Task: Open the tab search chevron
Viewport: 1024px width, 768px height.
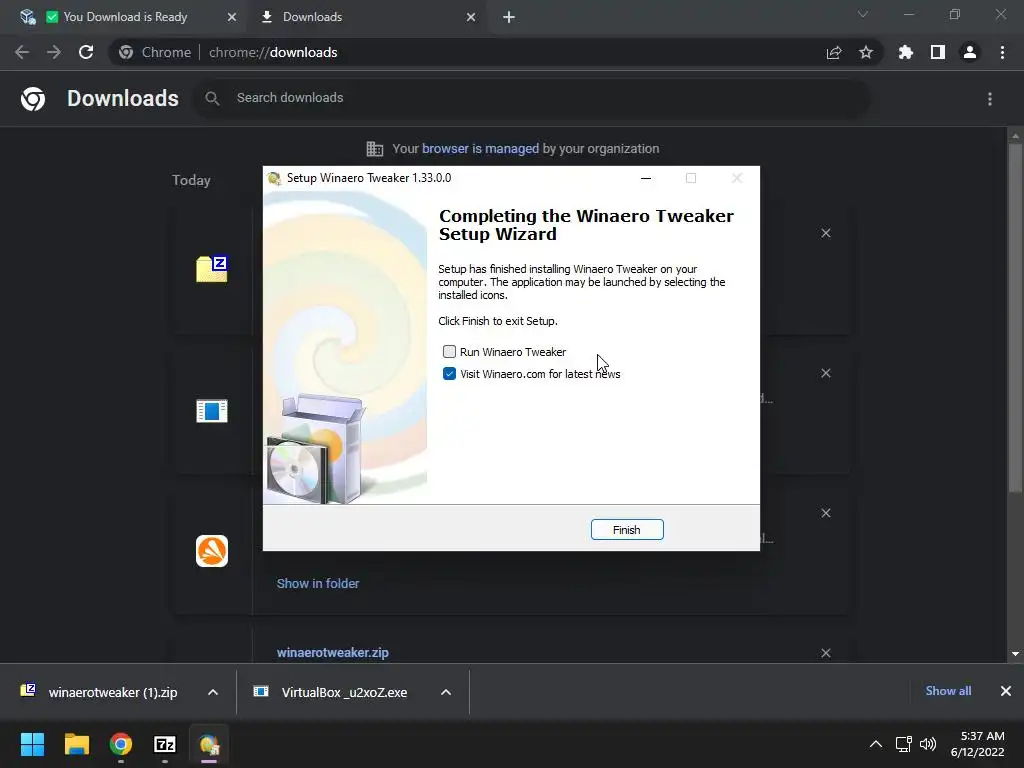Action: pos(863,14)
